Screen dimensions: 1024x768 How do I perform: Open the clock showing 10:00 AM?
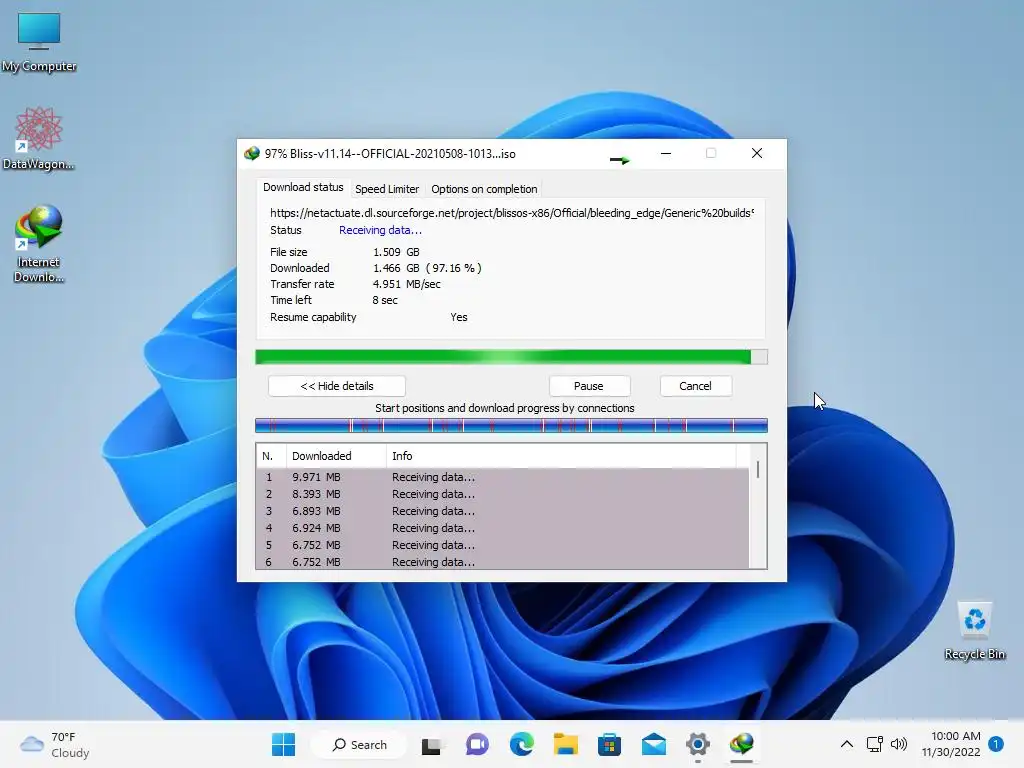(x=951, y=744)
